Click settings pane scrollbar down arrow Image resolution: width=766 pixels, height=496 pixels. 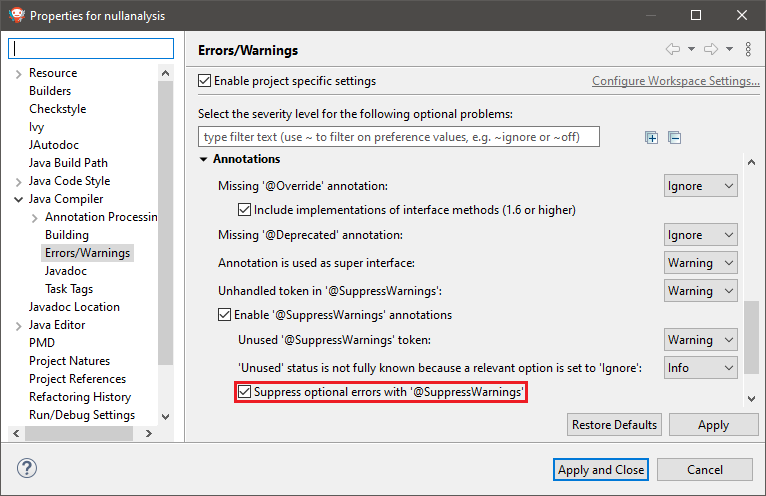click(x=751, y=399)
